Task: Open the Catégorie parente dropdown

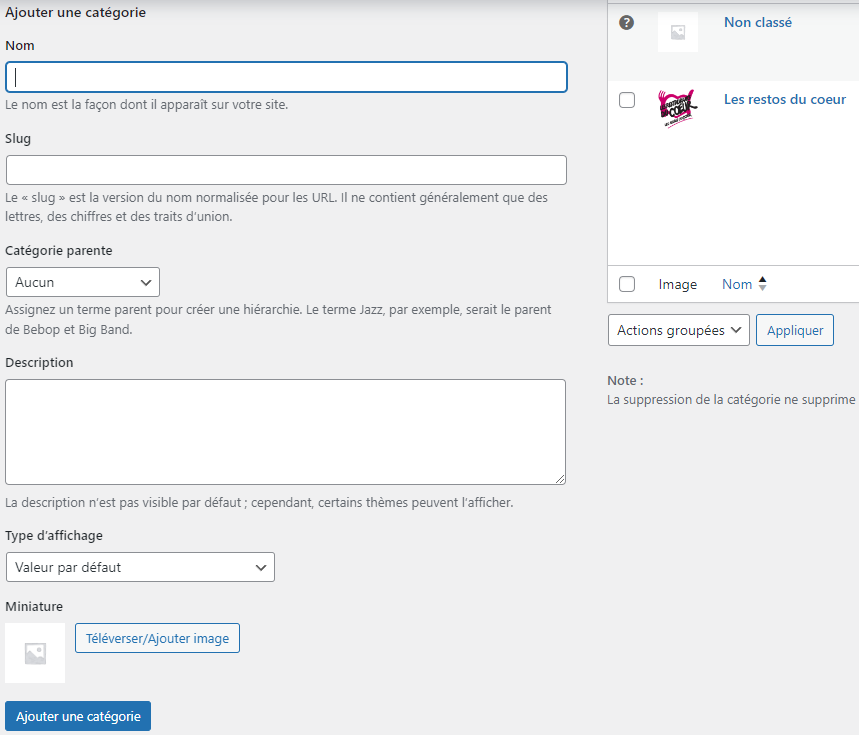Action: pyautogui.click(x=83, y=282)
